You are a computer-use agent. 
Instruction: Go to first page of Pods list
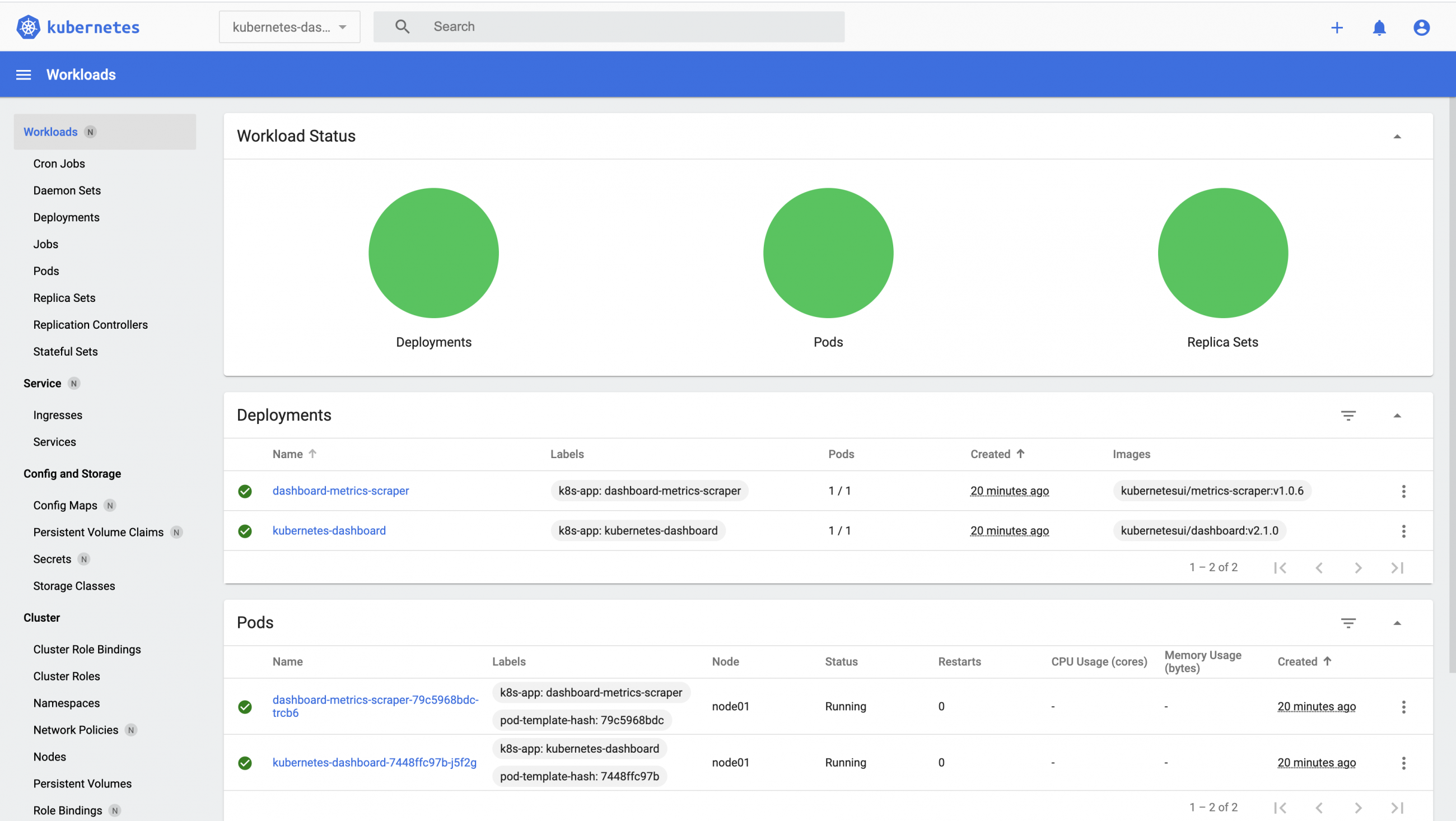1280,808
